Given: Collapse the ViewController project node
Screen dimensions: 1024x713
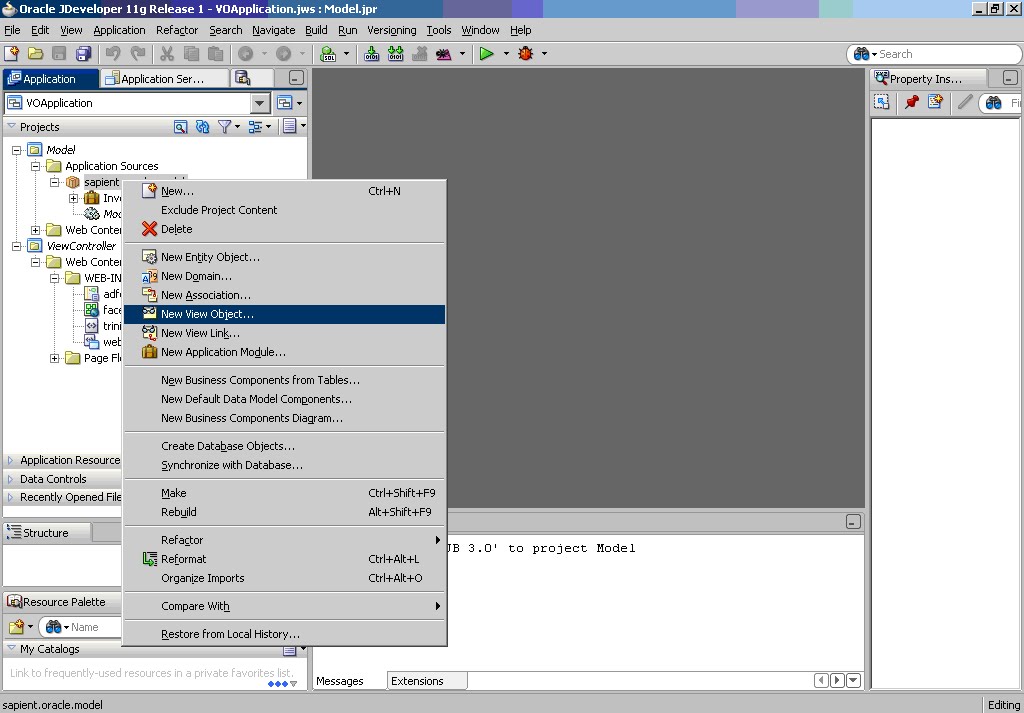Looking at the screenshot, I should 16,246.
